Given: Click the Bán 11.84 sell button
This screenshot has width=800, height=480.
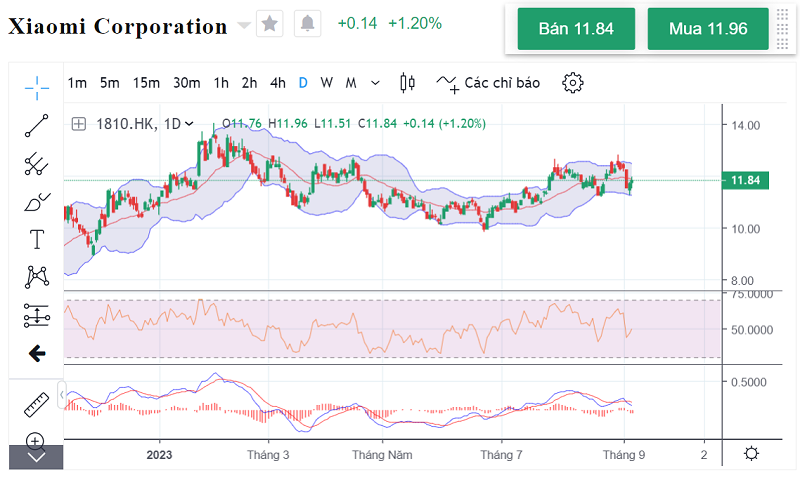Looking at the screenshot, I should (x=575, y=28).
